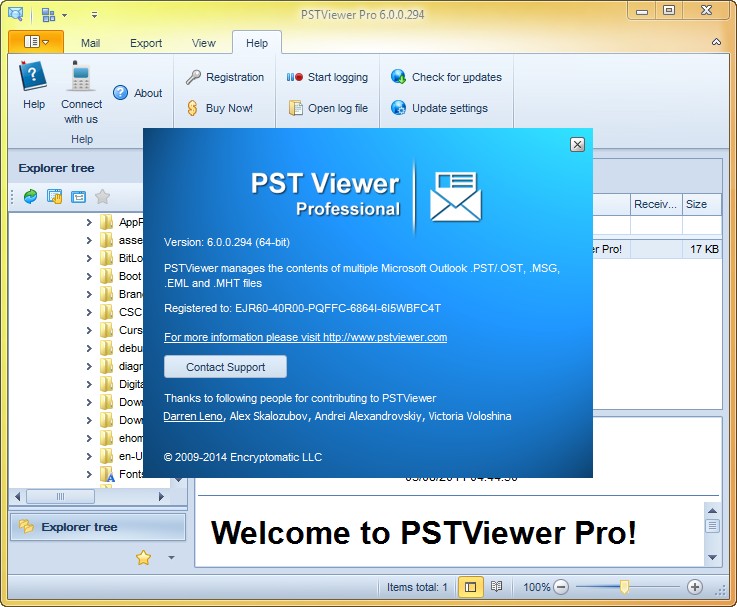Open the pstviewer.com information link
737x607 pixels.
[306, 337]
